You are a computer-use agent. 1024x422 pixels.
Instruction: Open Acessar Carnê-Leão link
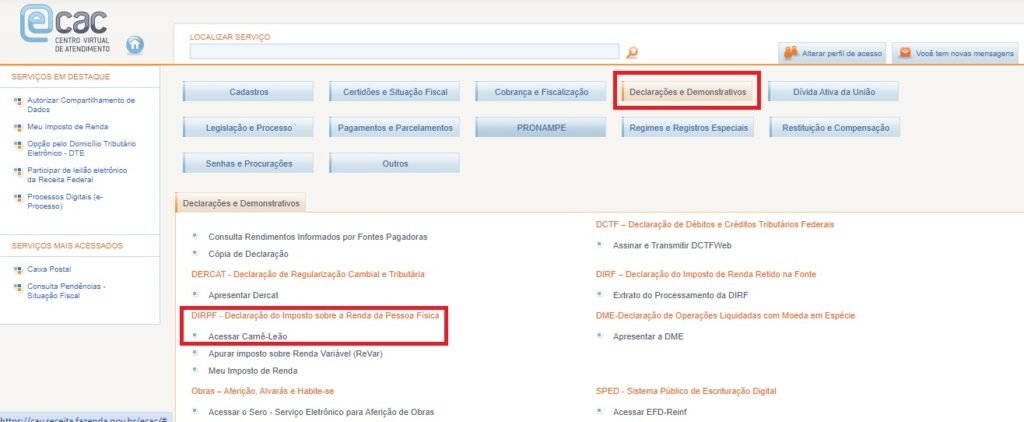coord(248,336)
